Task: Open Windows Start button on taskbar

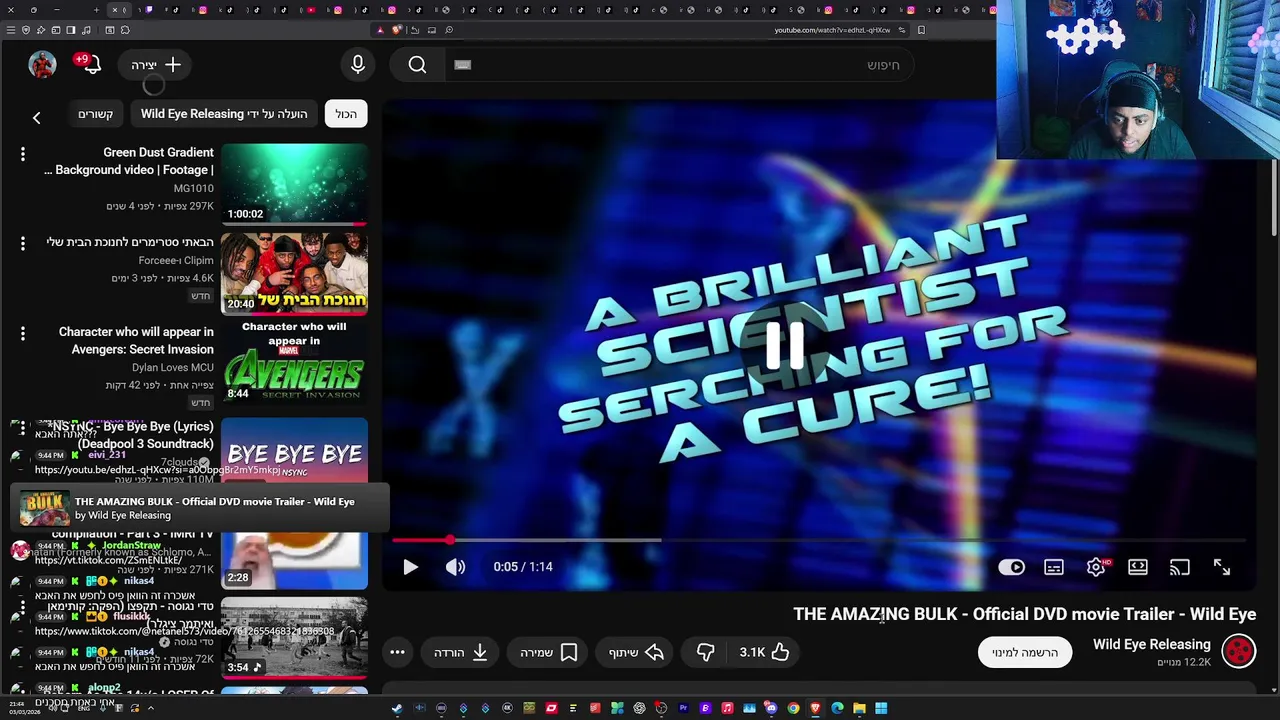Action: 881,708
